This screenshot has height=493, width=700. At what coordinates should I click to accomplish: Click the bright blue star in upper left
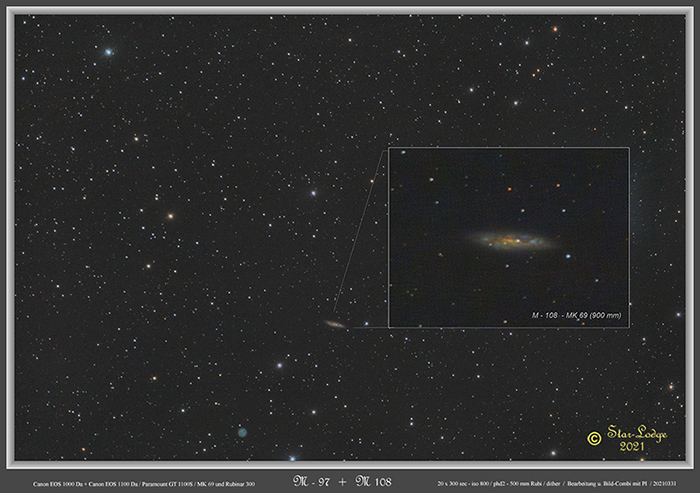click(x=108, y=52)
